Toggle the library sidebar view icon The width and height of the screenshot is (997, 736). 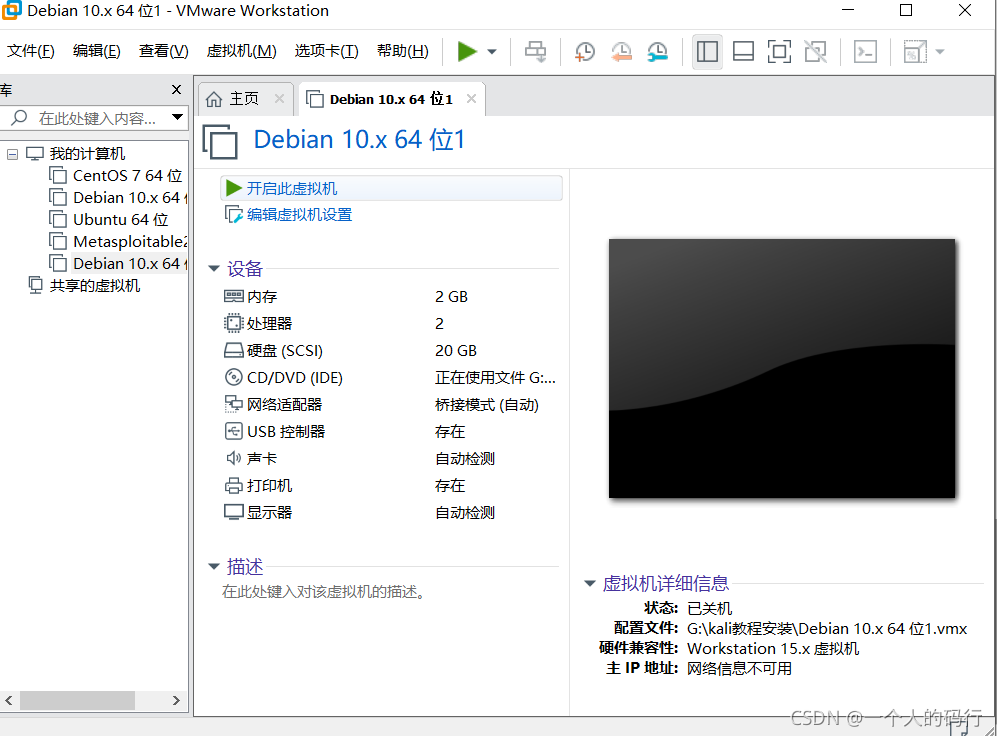707,51
